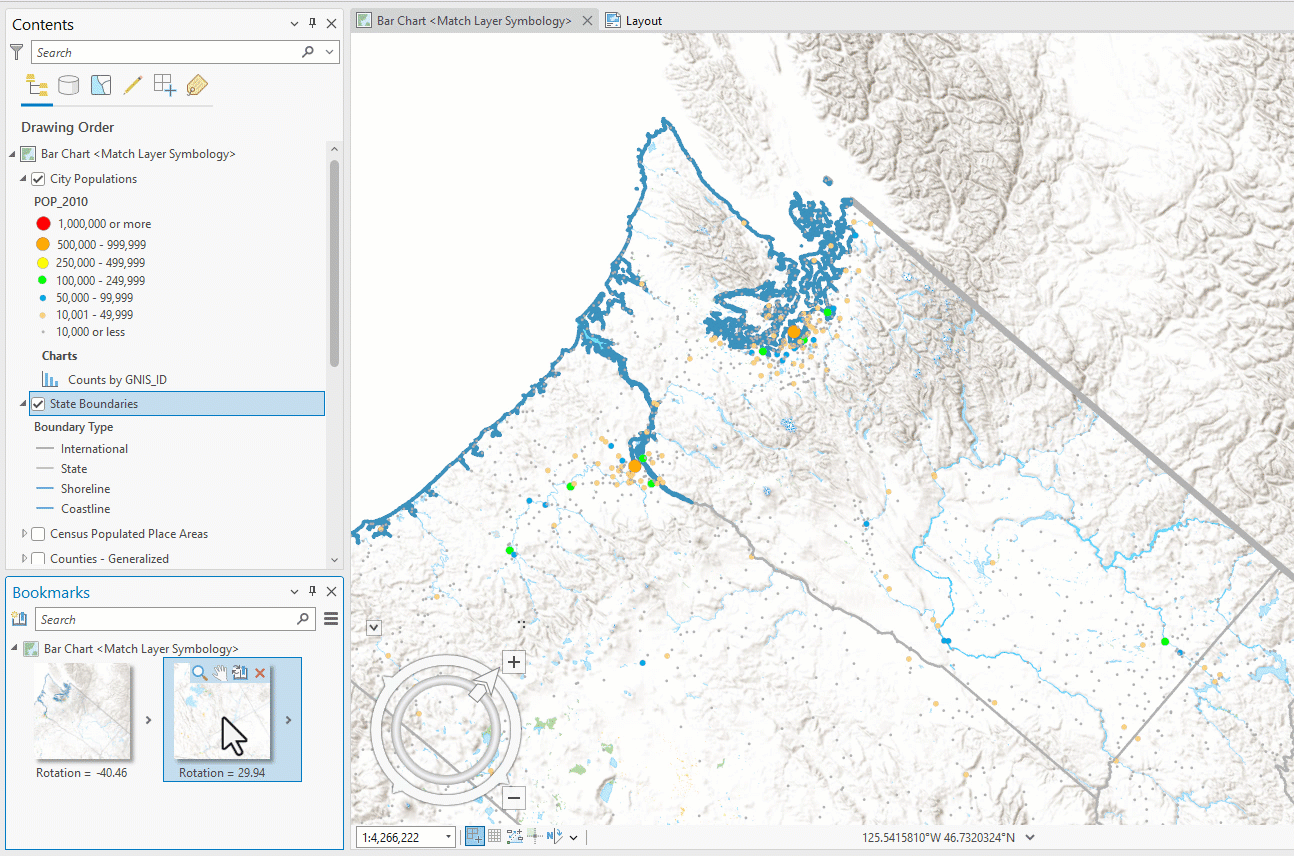Open the Contents panel filter icon

coord(16,51)
